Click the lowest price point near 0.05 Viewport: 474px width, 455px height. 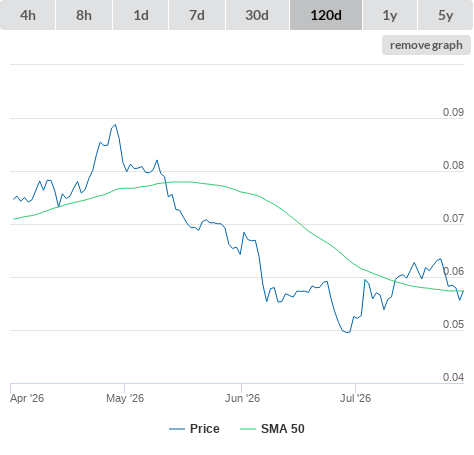(347, 332)
